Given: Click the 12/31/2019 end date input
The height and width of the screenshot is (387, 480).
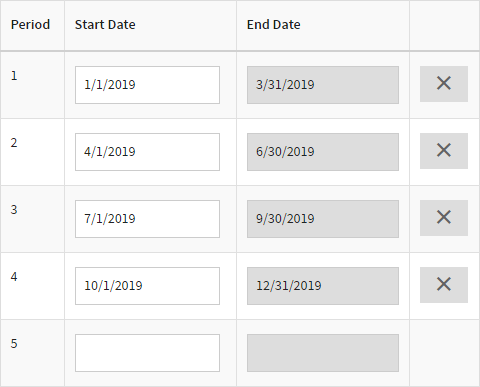Looking at the screenshot, I should coord(323,286).
